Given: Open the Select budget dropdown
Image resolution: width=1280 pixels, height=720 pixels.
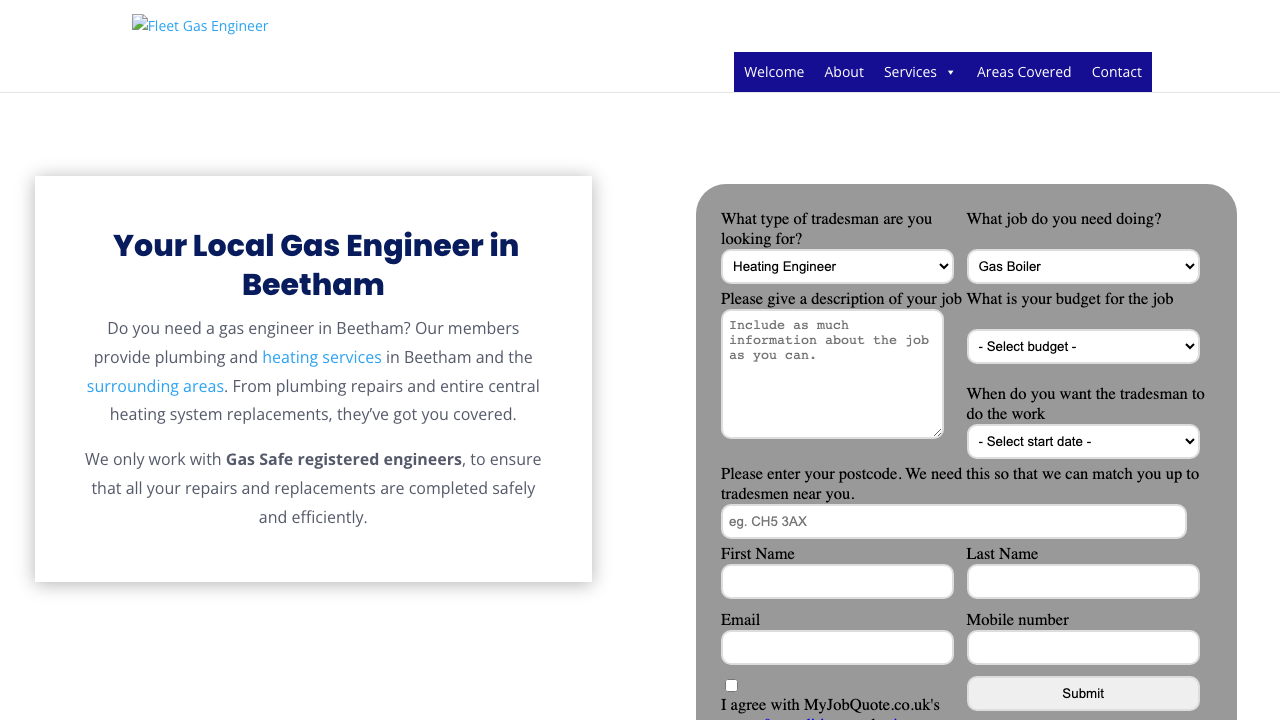Looking at the screenshot, I should pyautogui.click(x=1083, y=346).
